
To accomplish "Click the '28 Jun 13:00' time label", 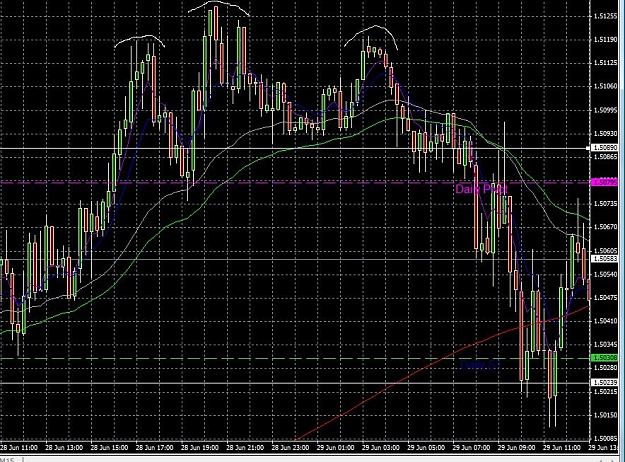I will click(x=64, y=448).
